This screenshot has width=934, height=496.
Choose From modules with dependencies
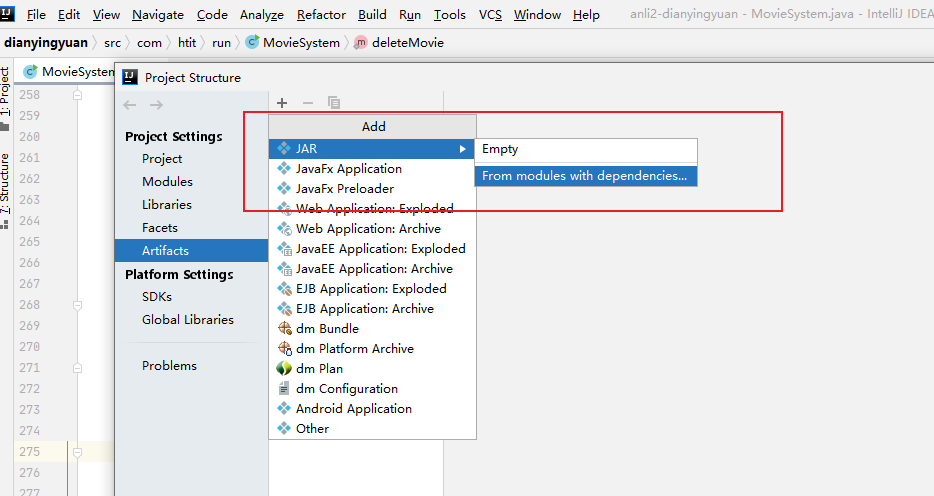click(586, 176)
